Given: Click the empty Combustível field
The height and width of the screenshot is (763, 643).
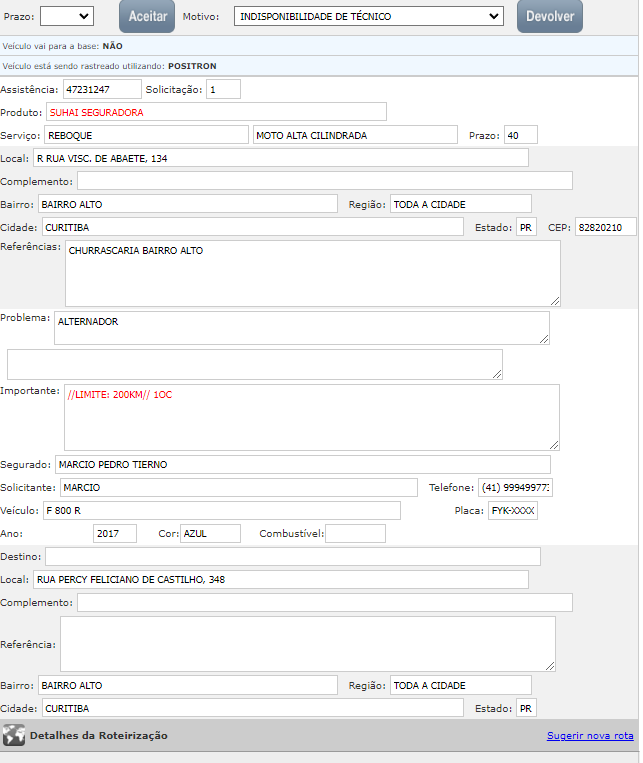Looking at the screenshot, I should click(x=355, y=533).
